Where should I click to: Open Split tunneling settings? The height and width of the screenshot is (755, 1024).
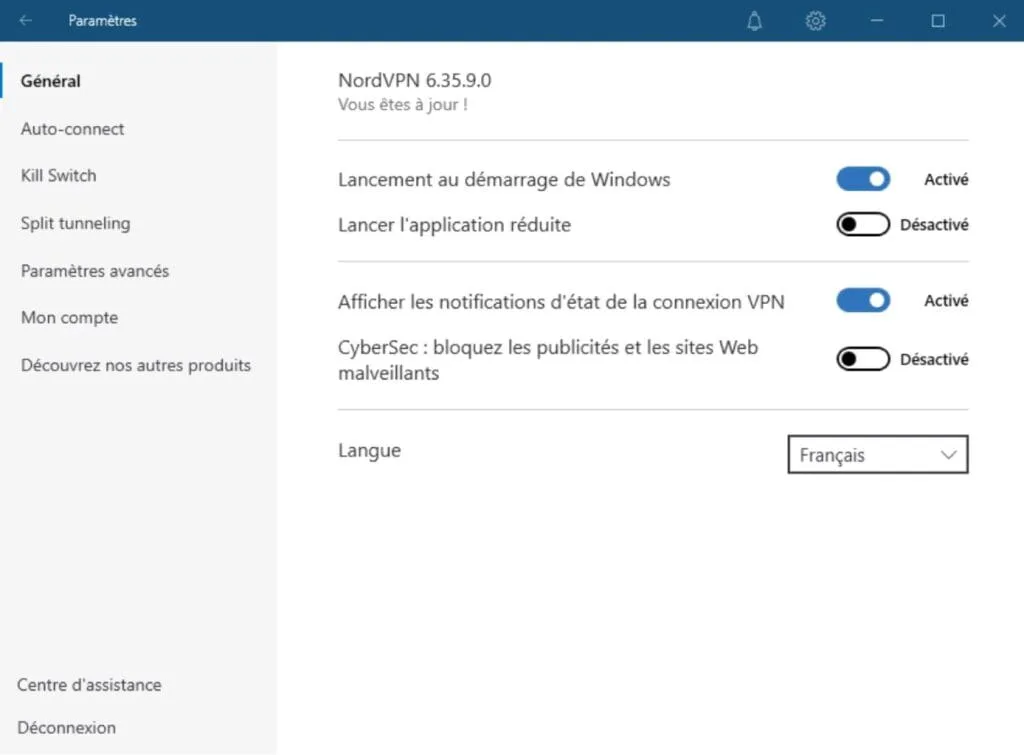[76, 223]
